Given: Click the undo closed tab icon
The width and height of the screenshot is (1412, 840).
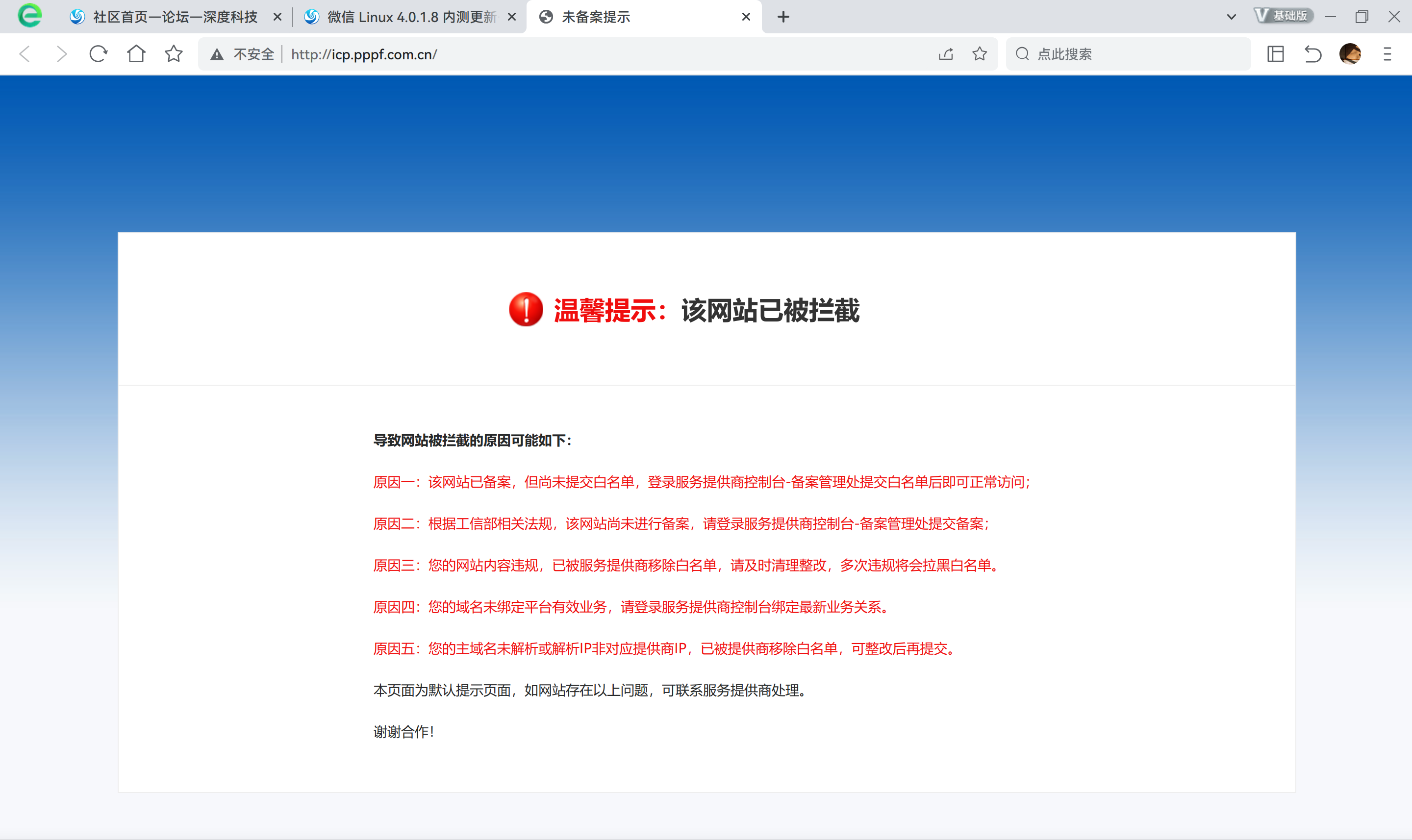Looking at the screenshot, I should [1313, 54].
